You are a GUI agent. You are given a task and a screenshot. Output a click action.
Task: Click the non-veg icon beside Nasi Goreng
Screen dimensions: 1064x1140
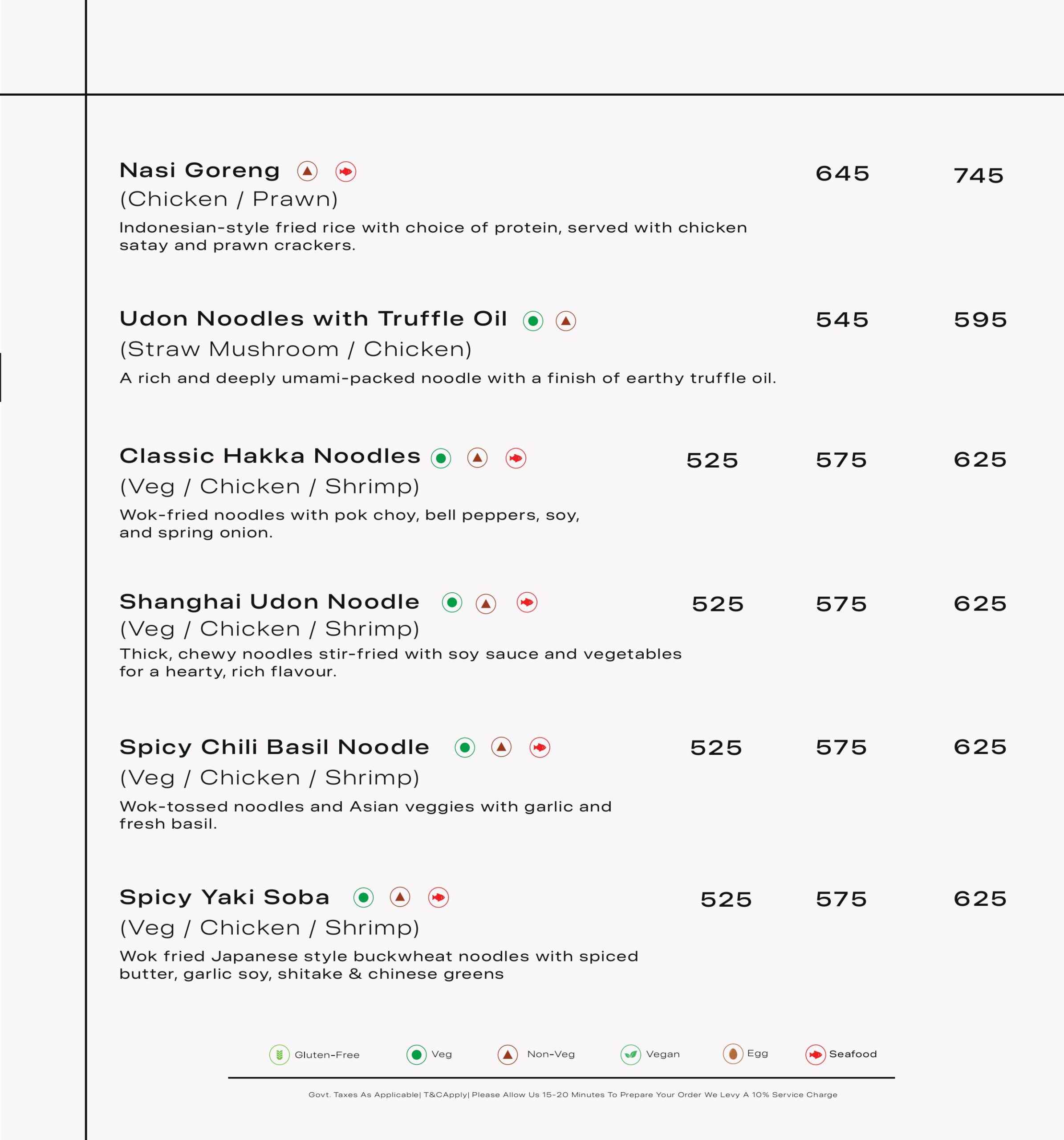click(x=307, y=171)
